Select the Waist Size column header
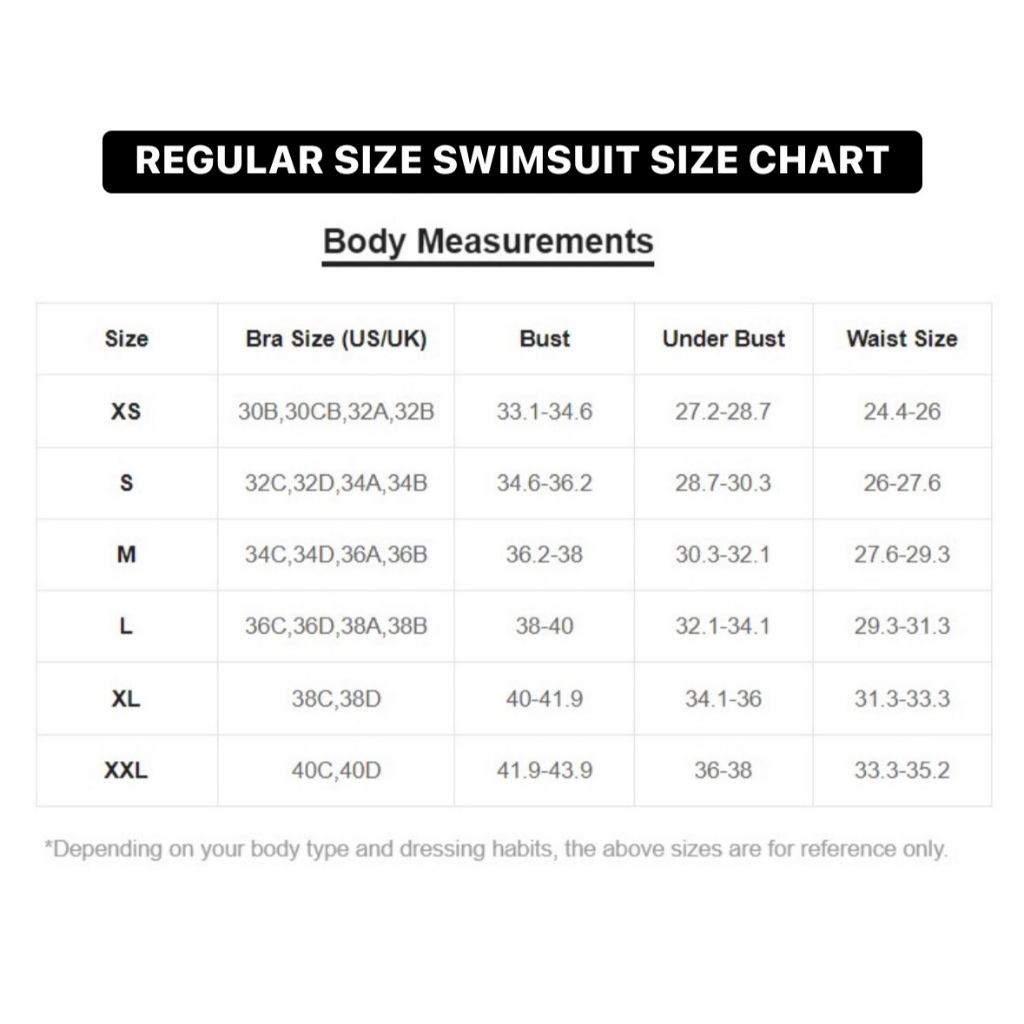Viewport: 1024px width, 1024px height. point(902,339)
